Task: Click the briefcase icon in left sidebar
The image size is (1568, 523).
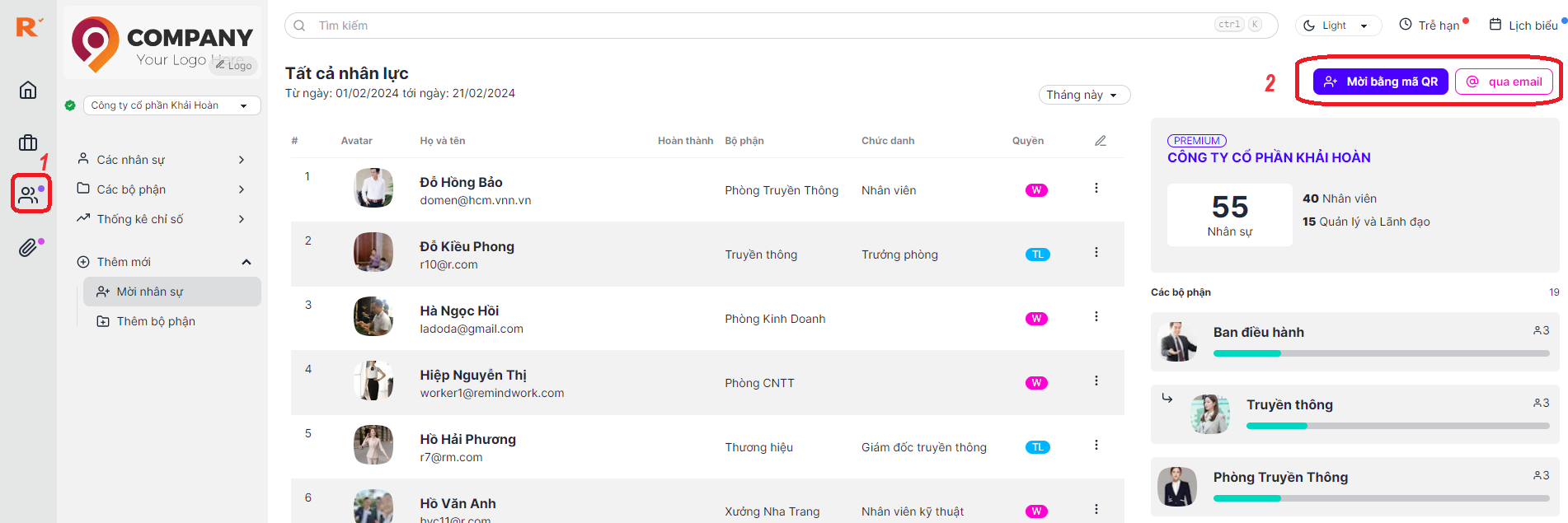Action: [28, 142]
